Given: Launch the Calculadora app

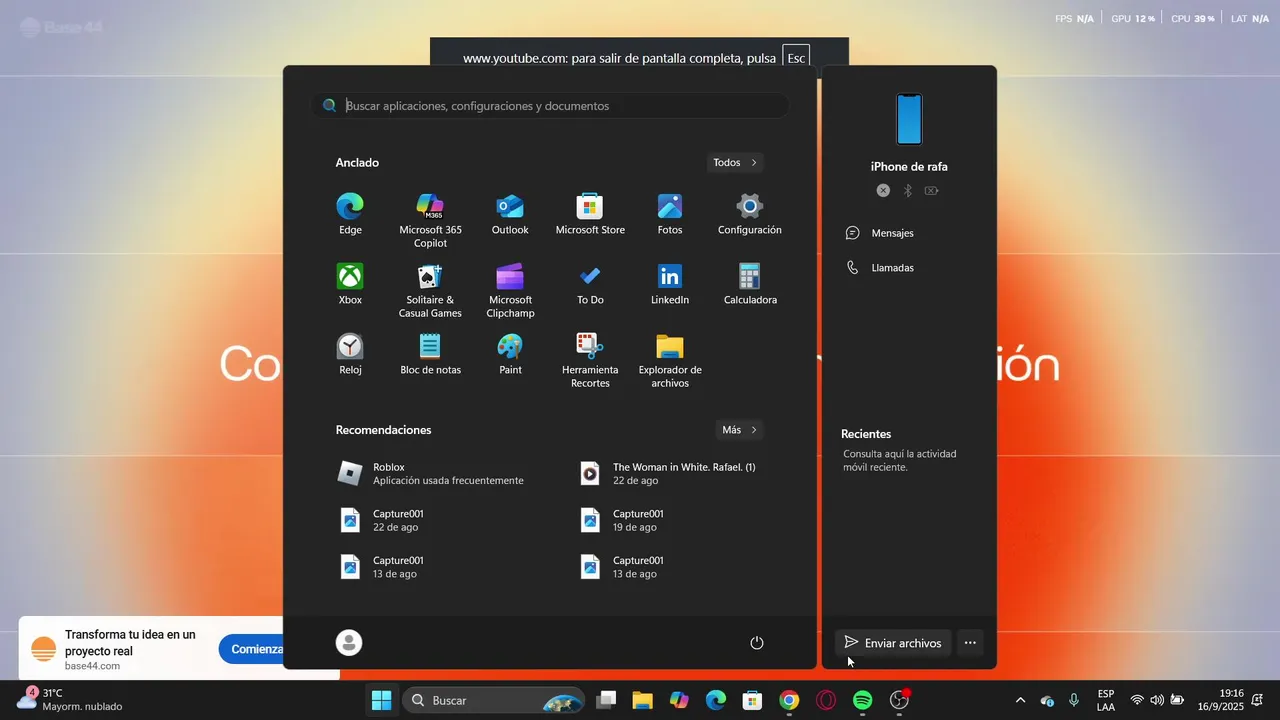Looking at the screenshot, I should point(750,284).
